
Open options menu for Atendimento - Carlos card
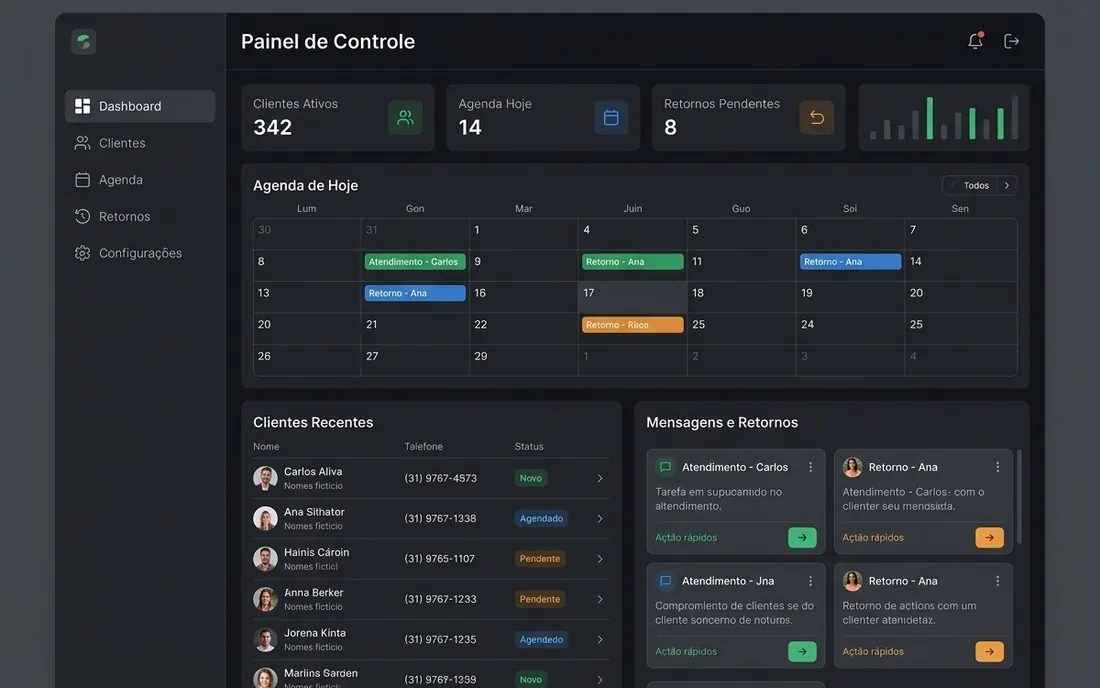(x=810, y=467)
